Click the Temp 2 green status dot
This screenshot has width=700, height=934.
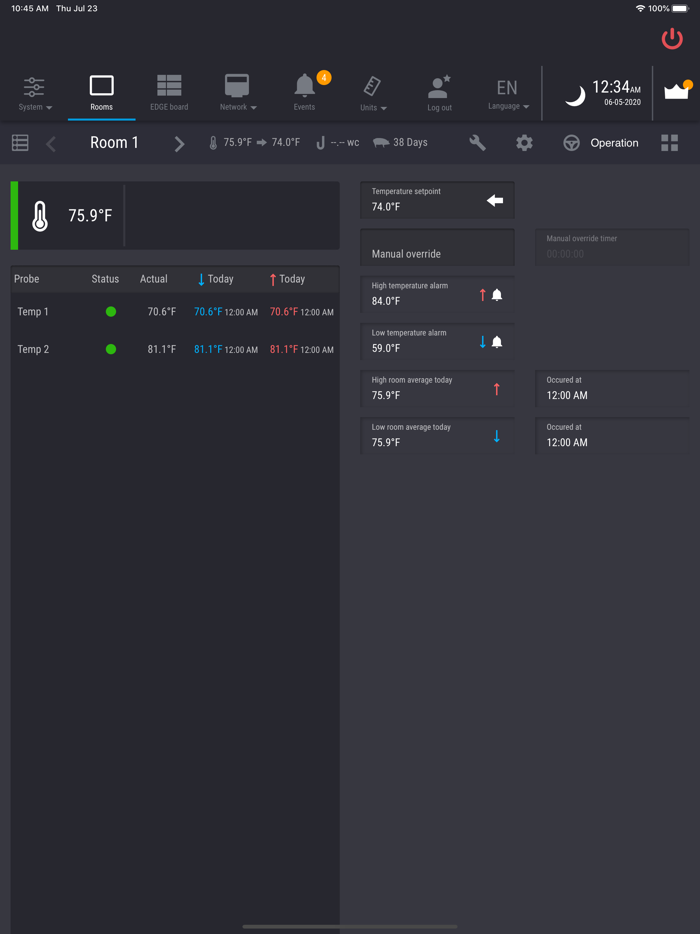coord(111,349)
